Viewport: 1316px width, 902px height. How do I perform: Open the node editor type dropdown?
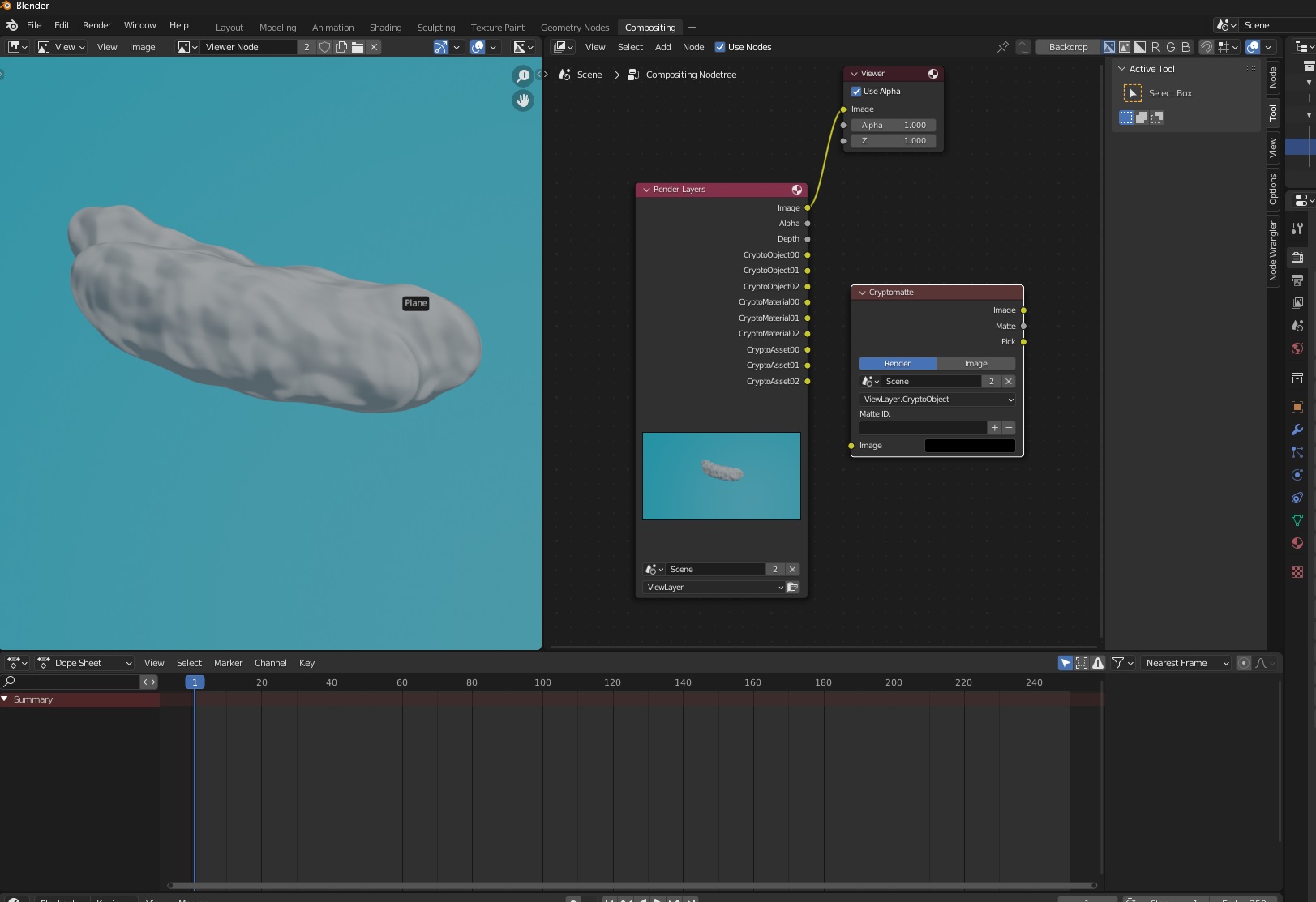(x=563, y=47)
